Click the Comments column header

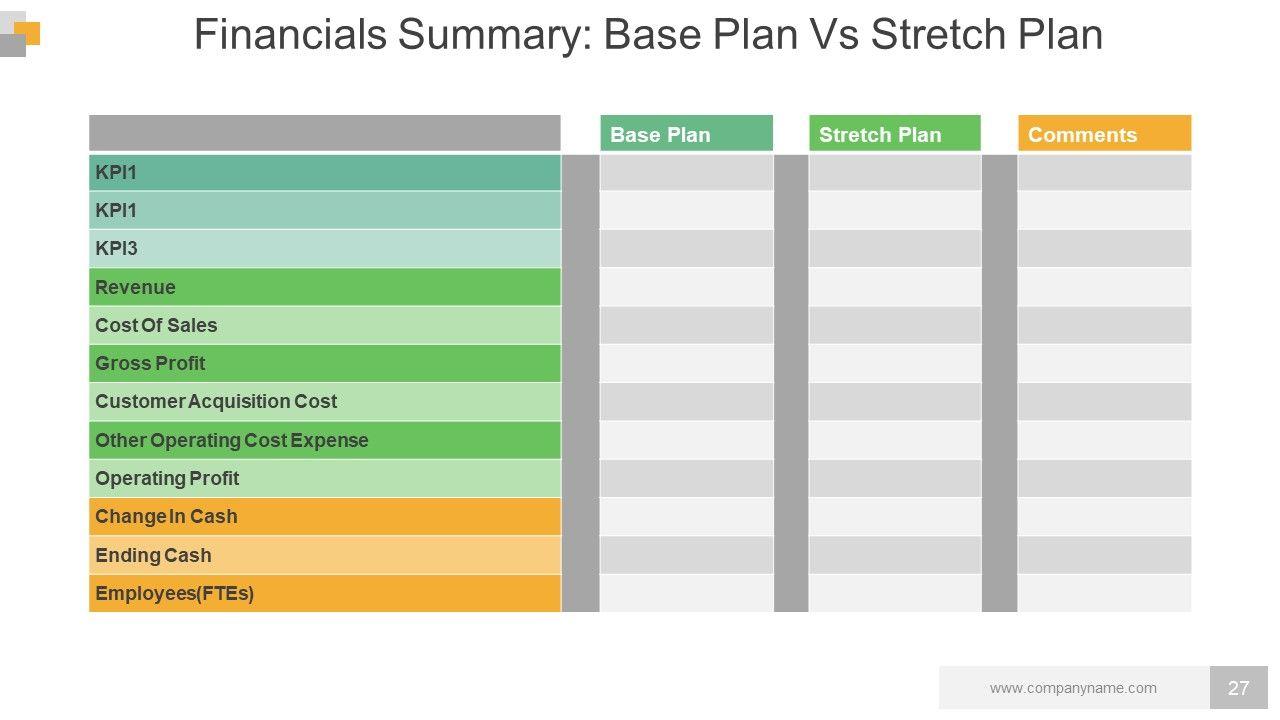coord(1104,134)
